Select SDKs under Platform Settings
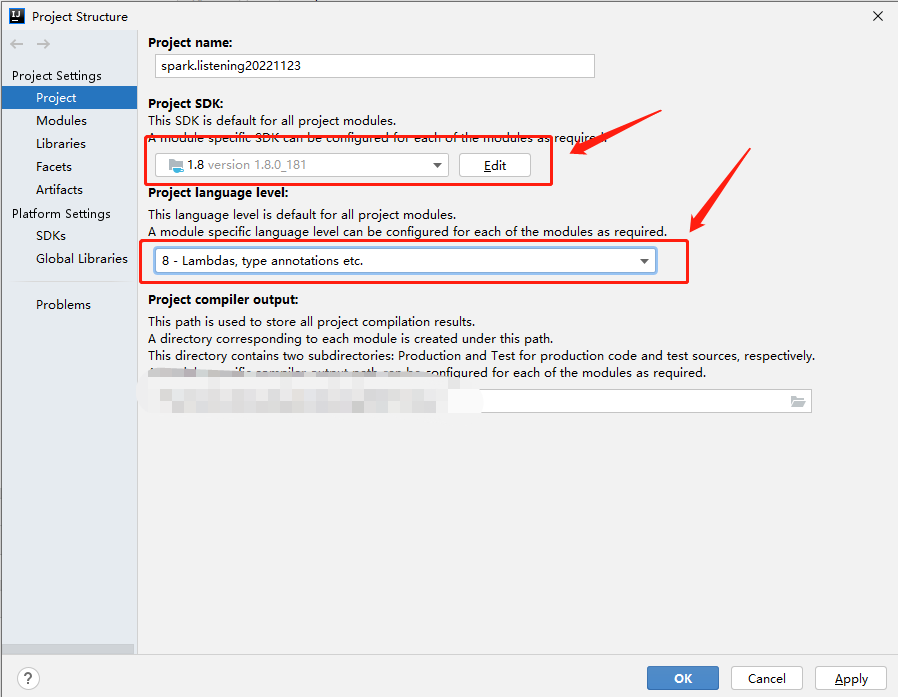Screen dimensions: 898x697 click(x=51, y=236)
